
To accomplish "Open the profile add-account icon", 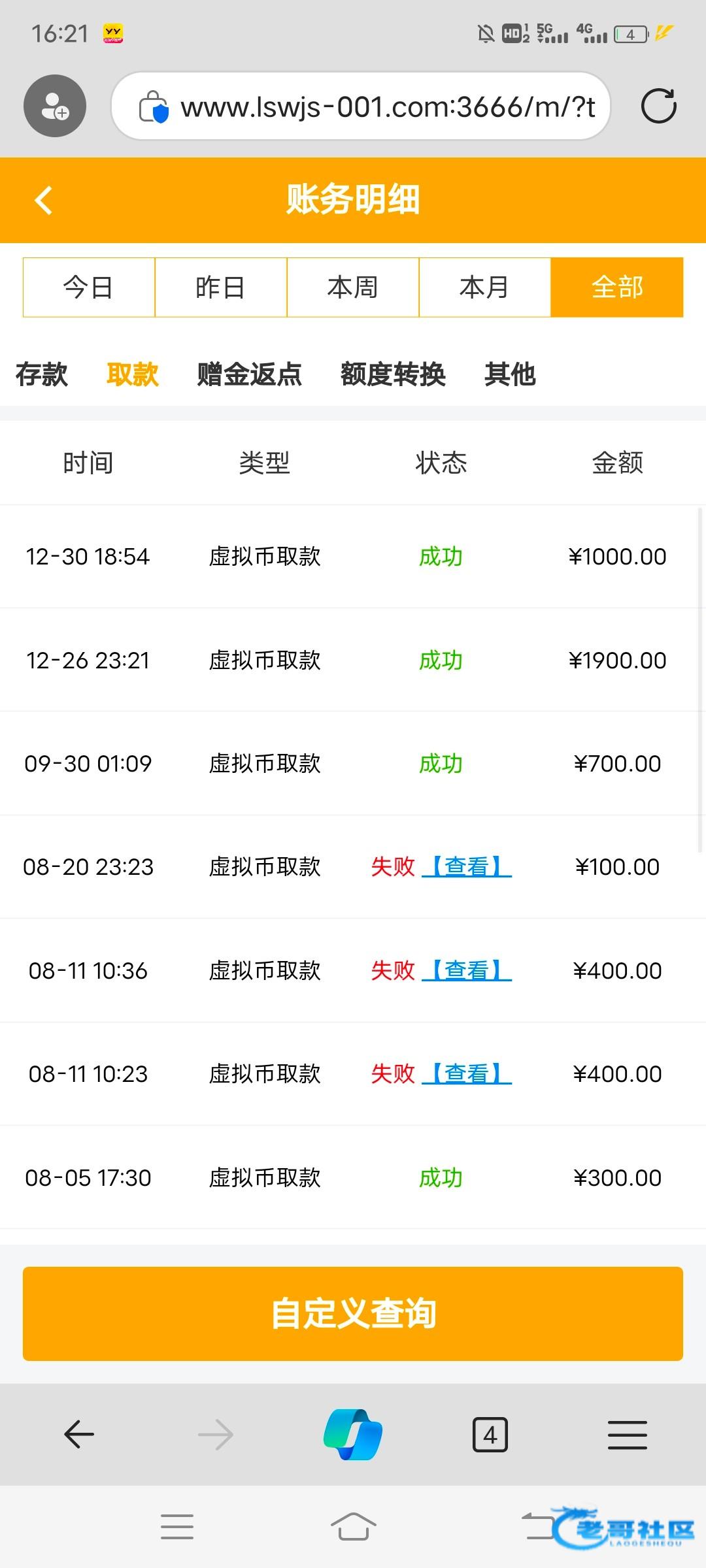I will [x=55, y=106].
